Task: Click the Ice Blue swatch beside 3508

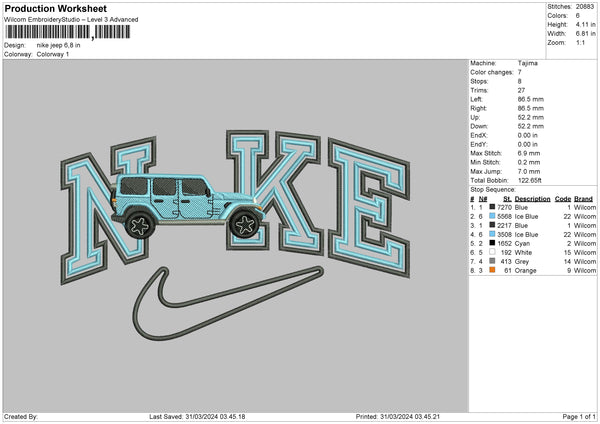Action: pyautogui.click(x=492, y=234)
